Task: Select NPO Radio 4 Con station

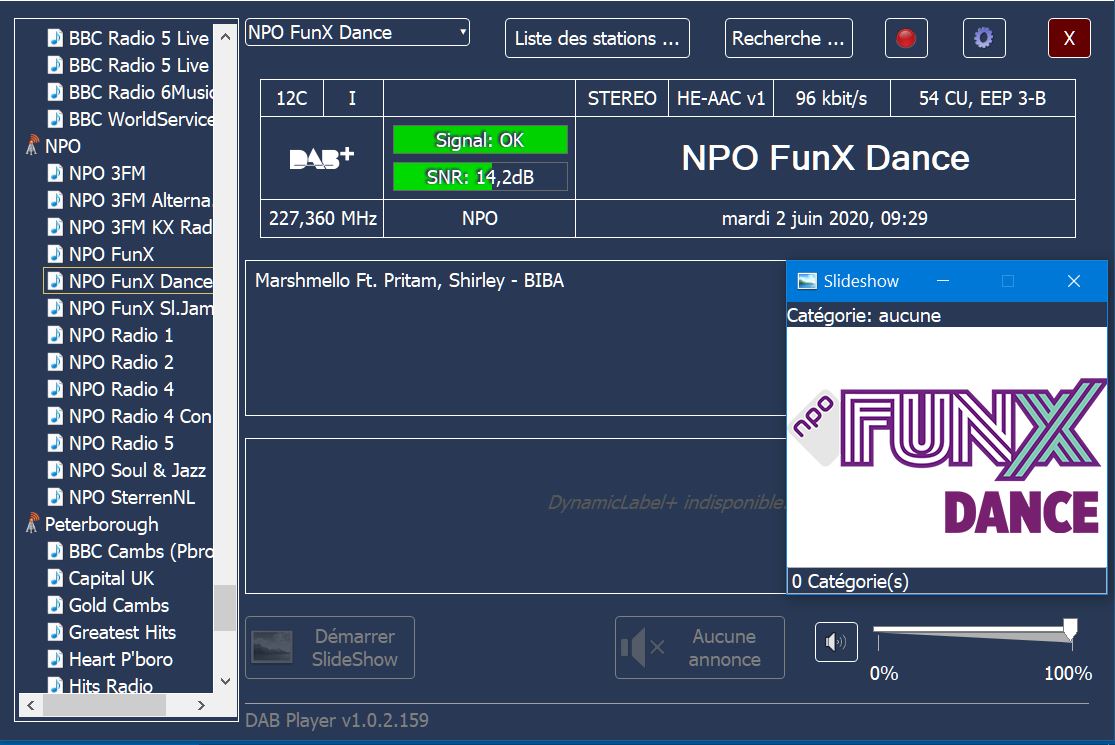Action: point(141,416)
